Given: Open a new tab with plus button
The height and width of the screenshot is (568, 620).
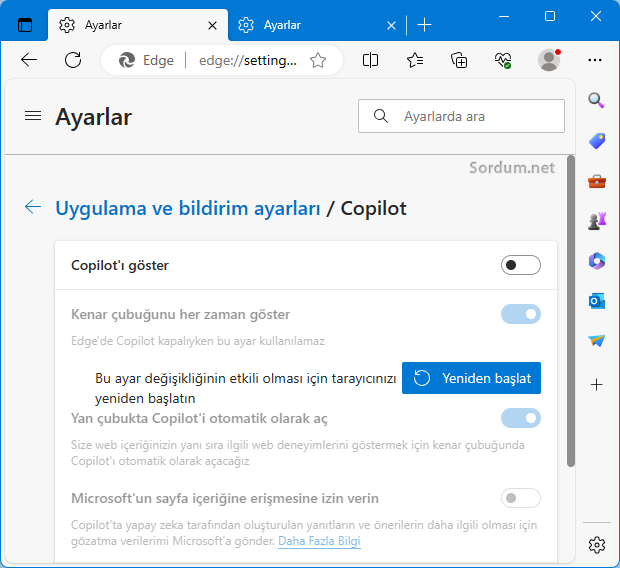Looking at the screenshot, I should coord(424,25).
